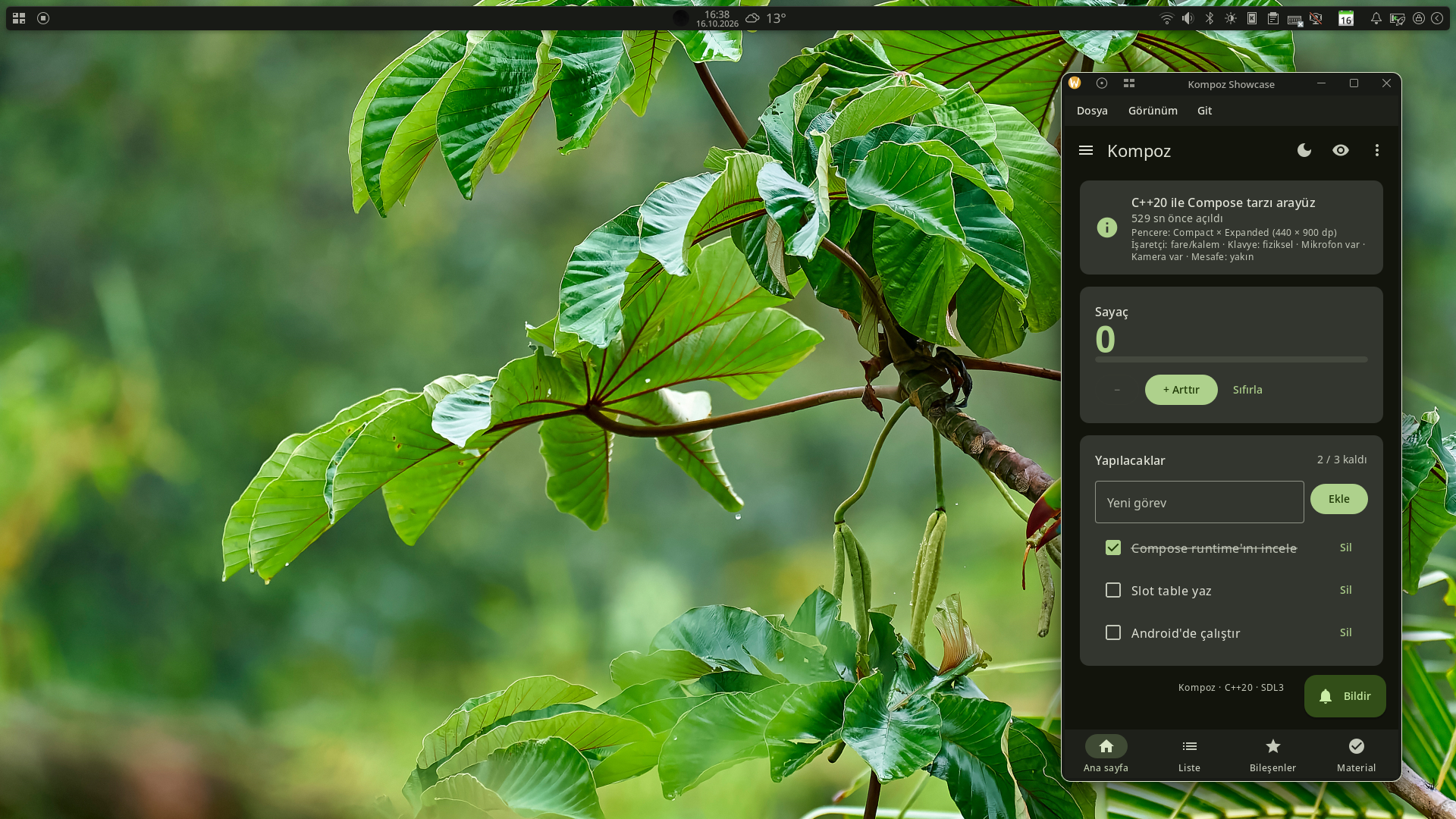This screenshot has height=819, width=1456.
Task: Click the Ekle button to add task
Action: (x=1339, y=499)
